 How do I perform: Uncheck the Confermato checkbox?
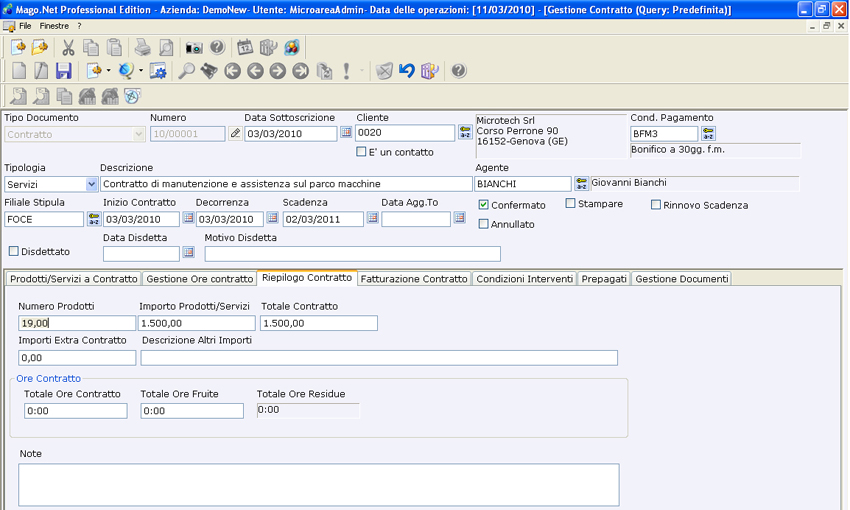pos(484,205)
